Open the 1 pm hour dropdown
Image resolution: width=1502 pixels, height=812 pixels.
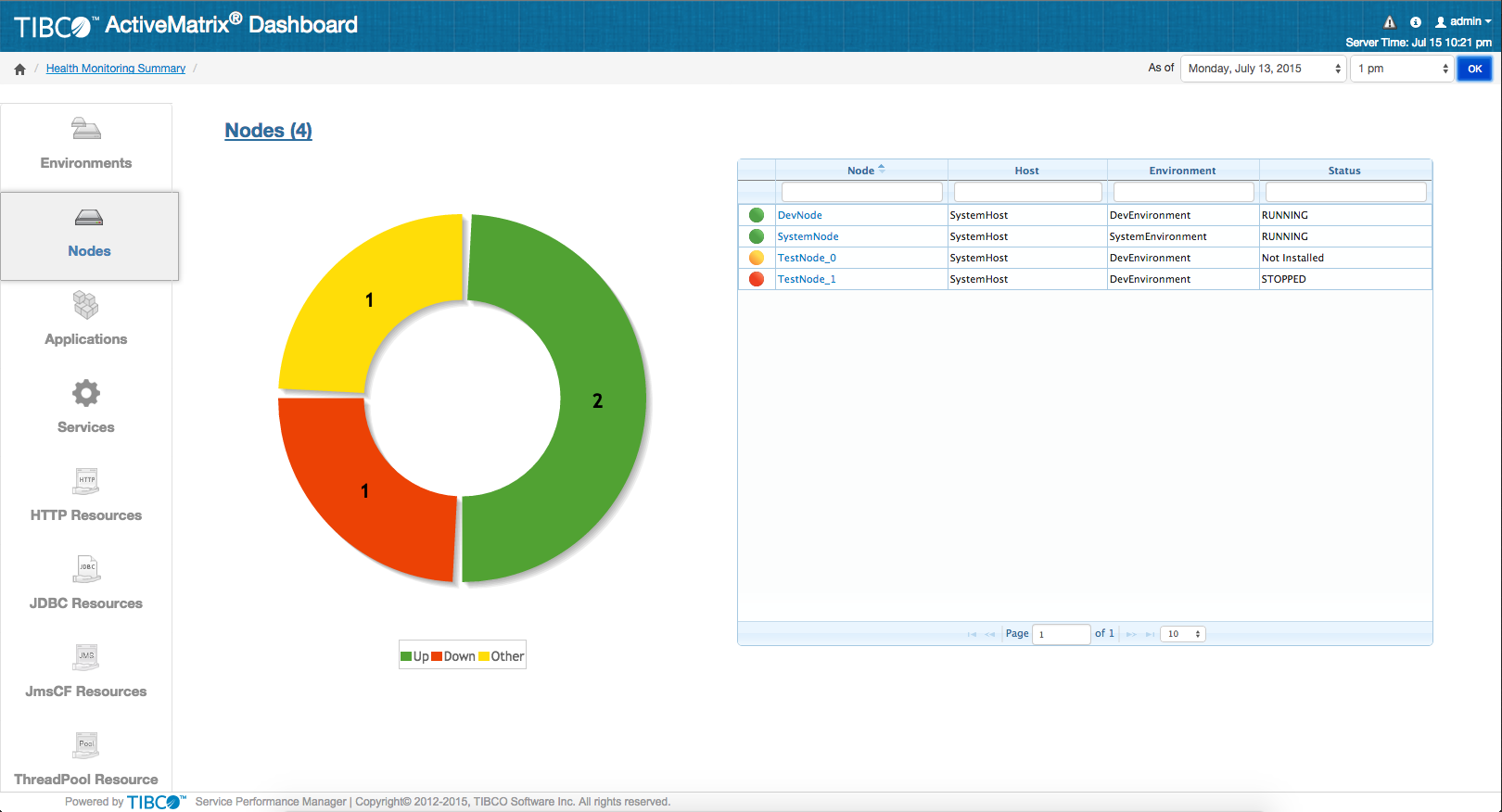click(x=1402, y=69)
